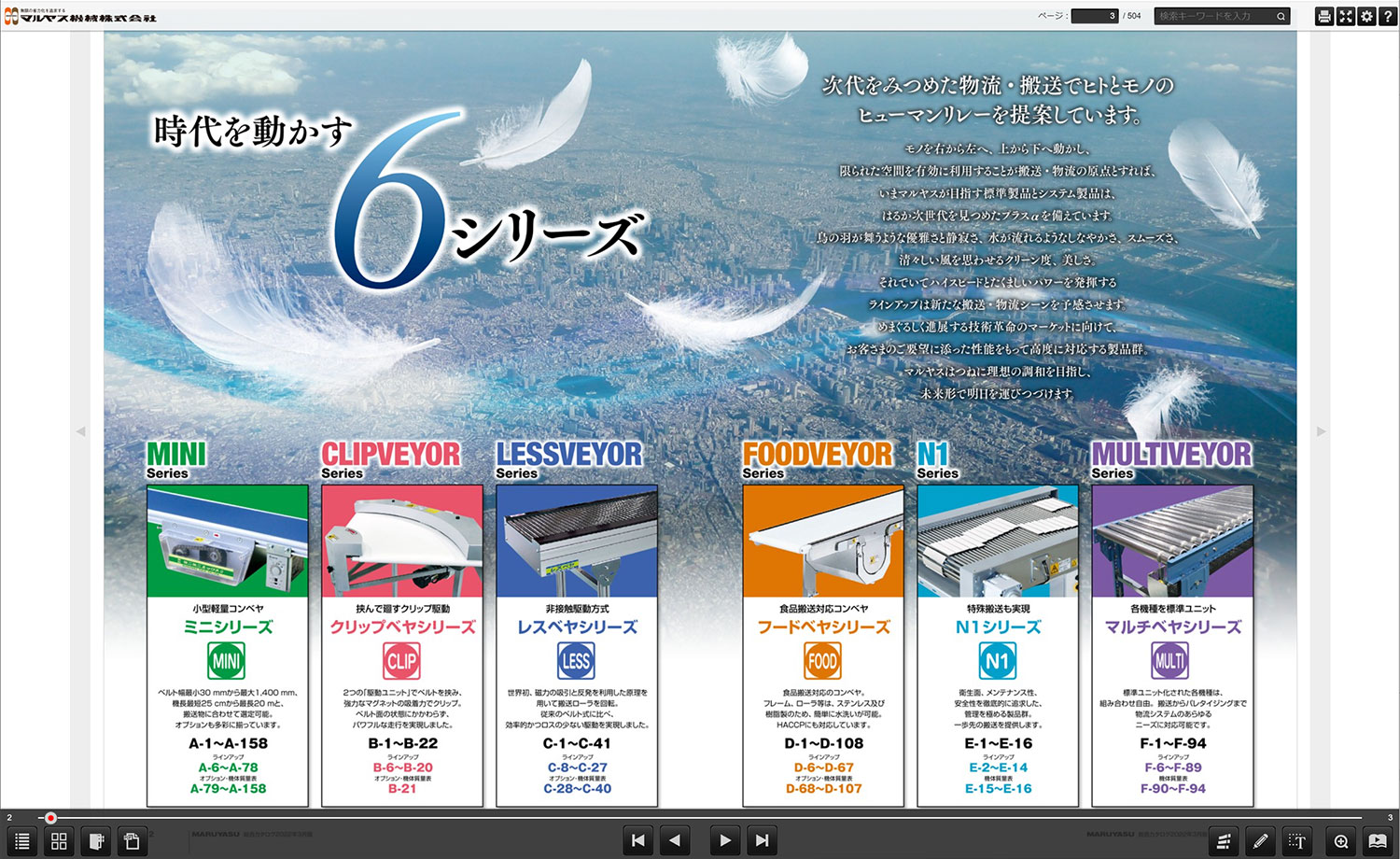The width and height of the screenshot is (1400, 859).
Task: Follow options link A-79~A-158
Action: tap(228, 788)
